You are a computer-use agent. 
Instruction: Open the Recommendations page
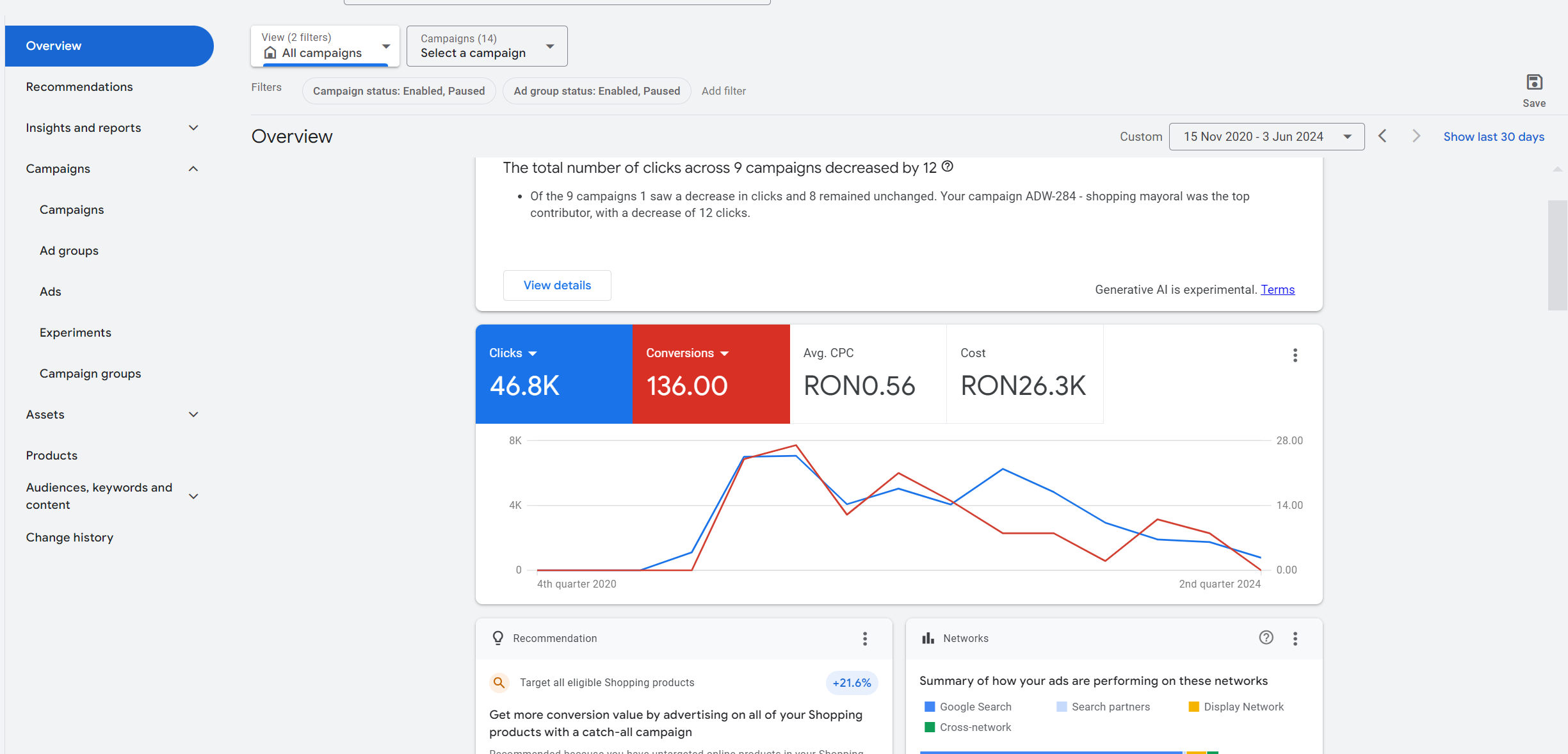[79, 87]
